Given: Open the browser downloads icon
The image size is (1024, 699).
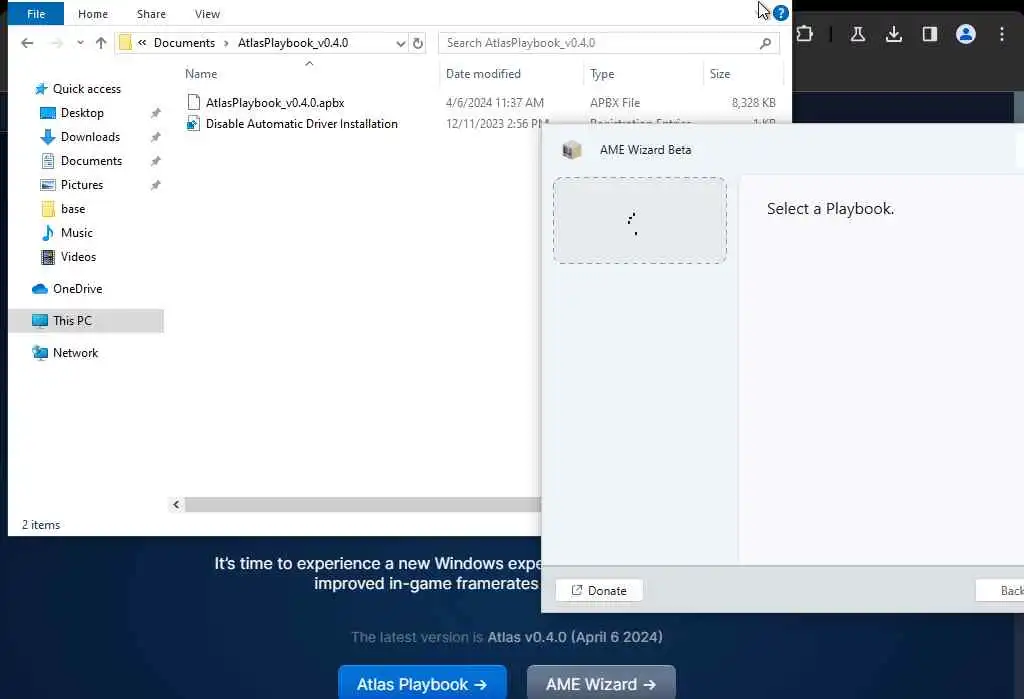Looking at the screenshot, I should point(894,34).
